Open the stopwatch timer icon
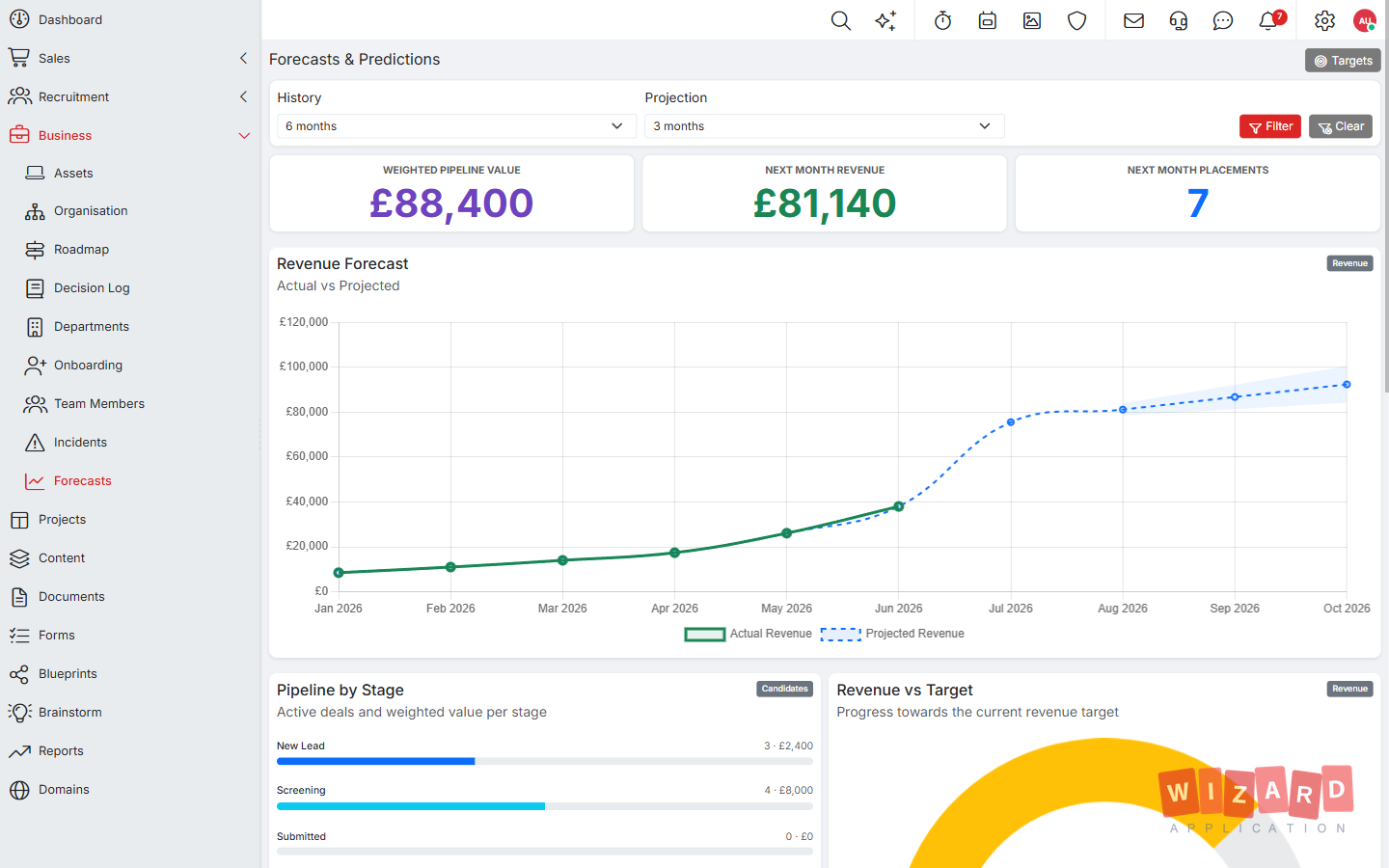This screenshot has height=868, width=1389. click(x=943, y=20)
